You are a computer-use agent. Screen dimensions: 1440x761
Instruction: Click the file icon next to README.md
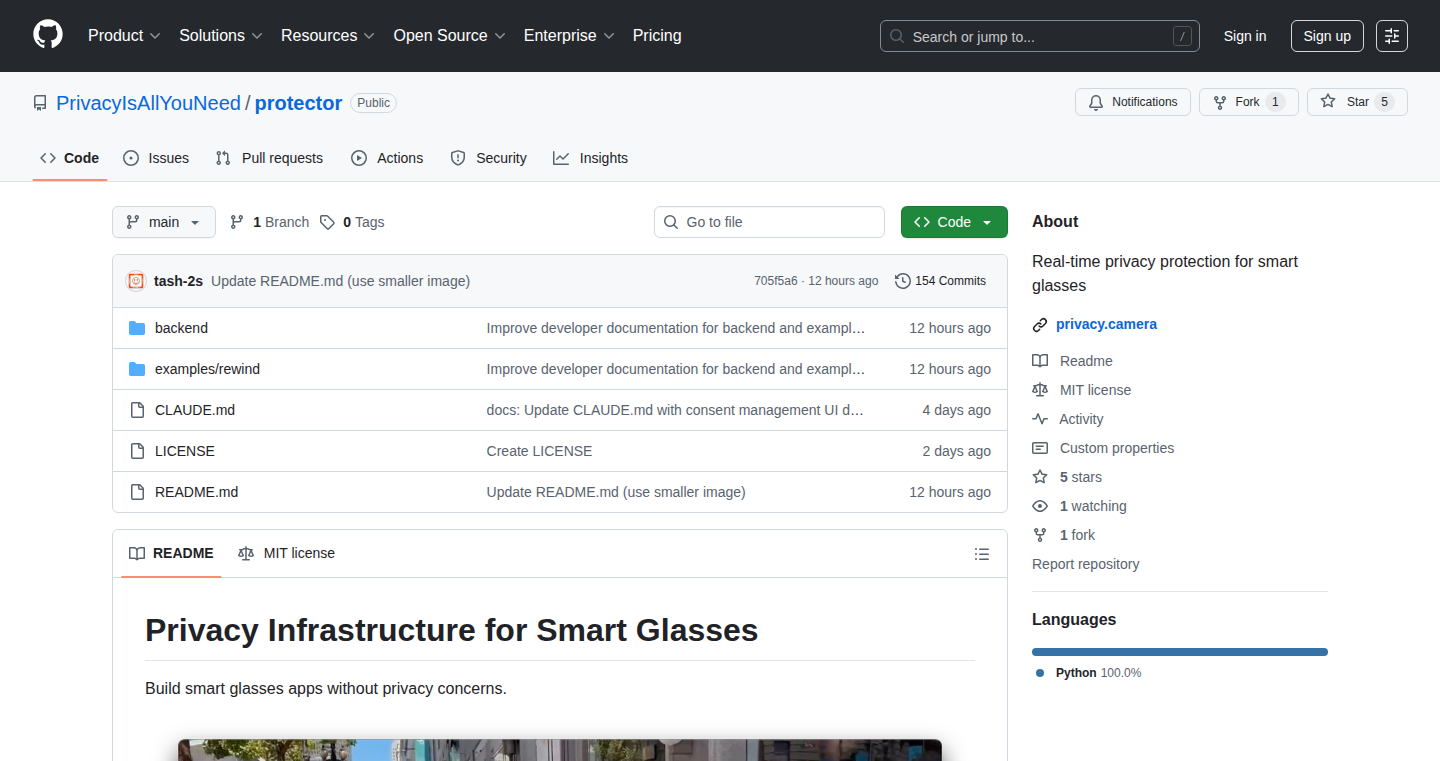pyautogui.click(x=137, y=492)
